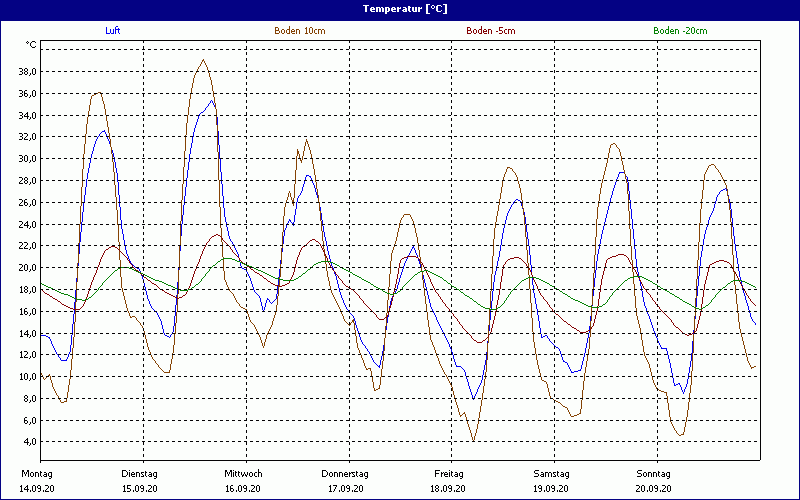This screenshot has width=800, height=500.
Task: Click the 12,0 y-axis value
Action: tap(27, 355)
